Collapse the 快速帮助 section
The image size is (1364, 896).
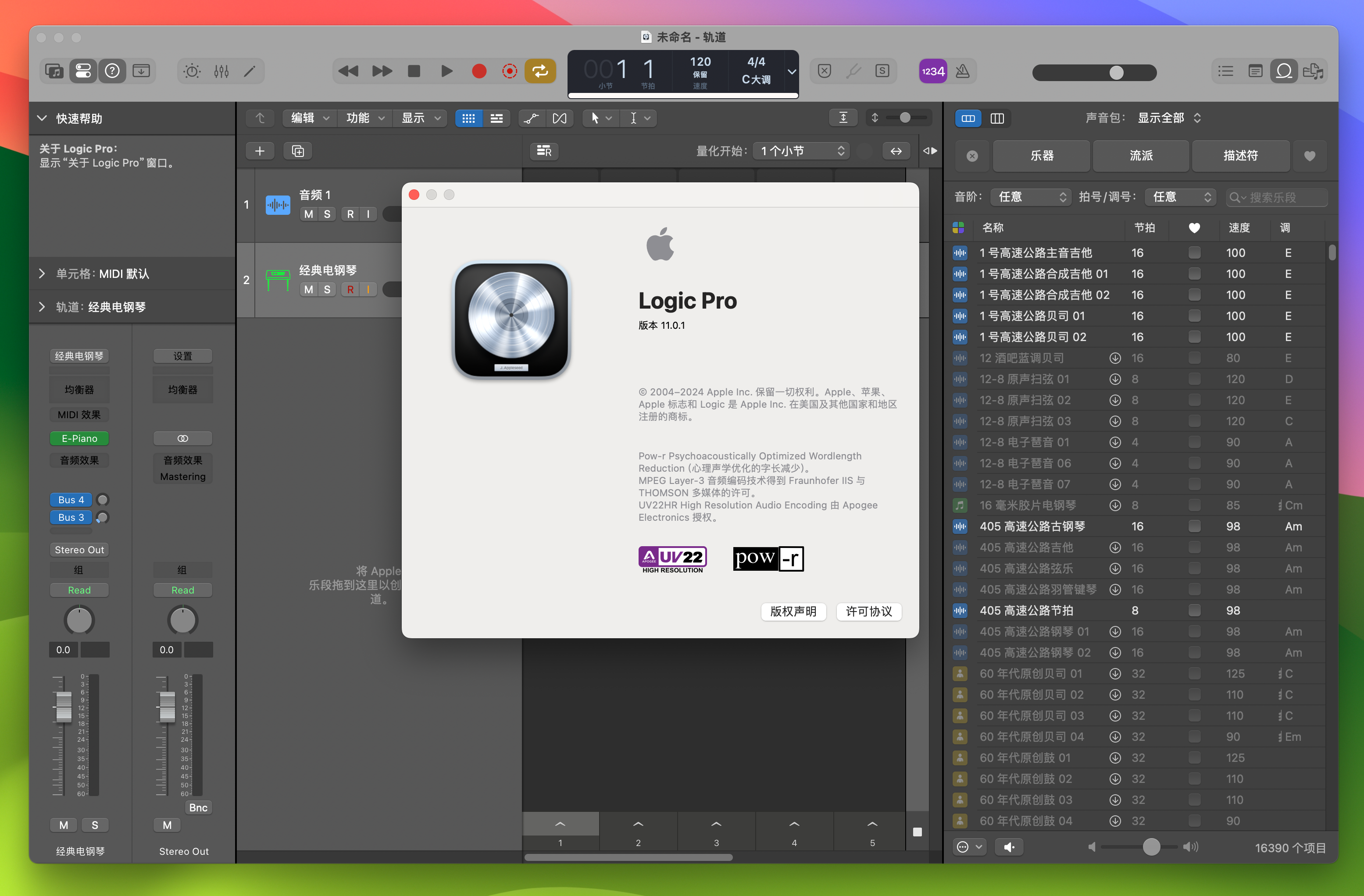click(42, 118)
